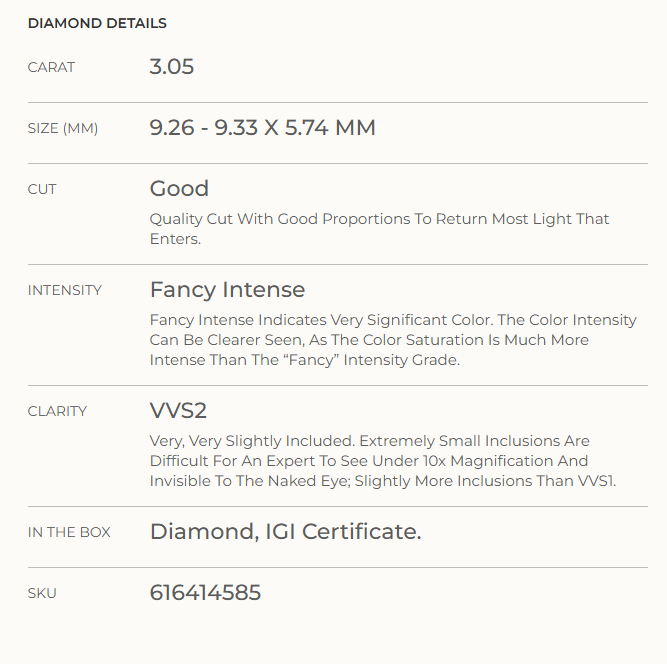The height and width of the screenshot is (664, 667).
Task: Select the CLARITY label
Action: coord(57,411)
